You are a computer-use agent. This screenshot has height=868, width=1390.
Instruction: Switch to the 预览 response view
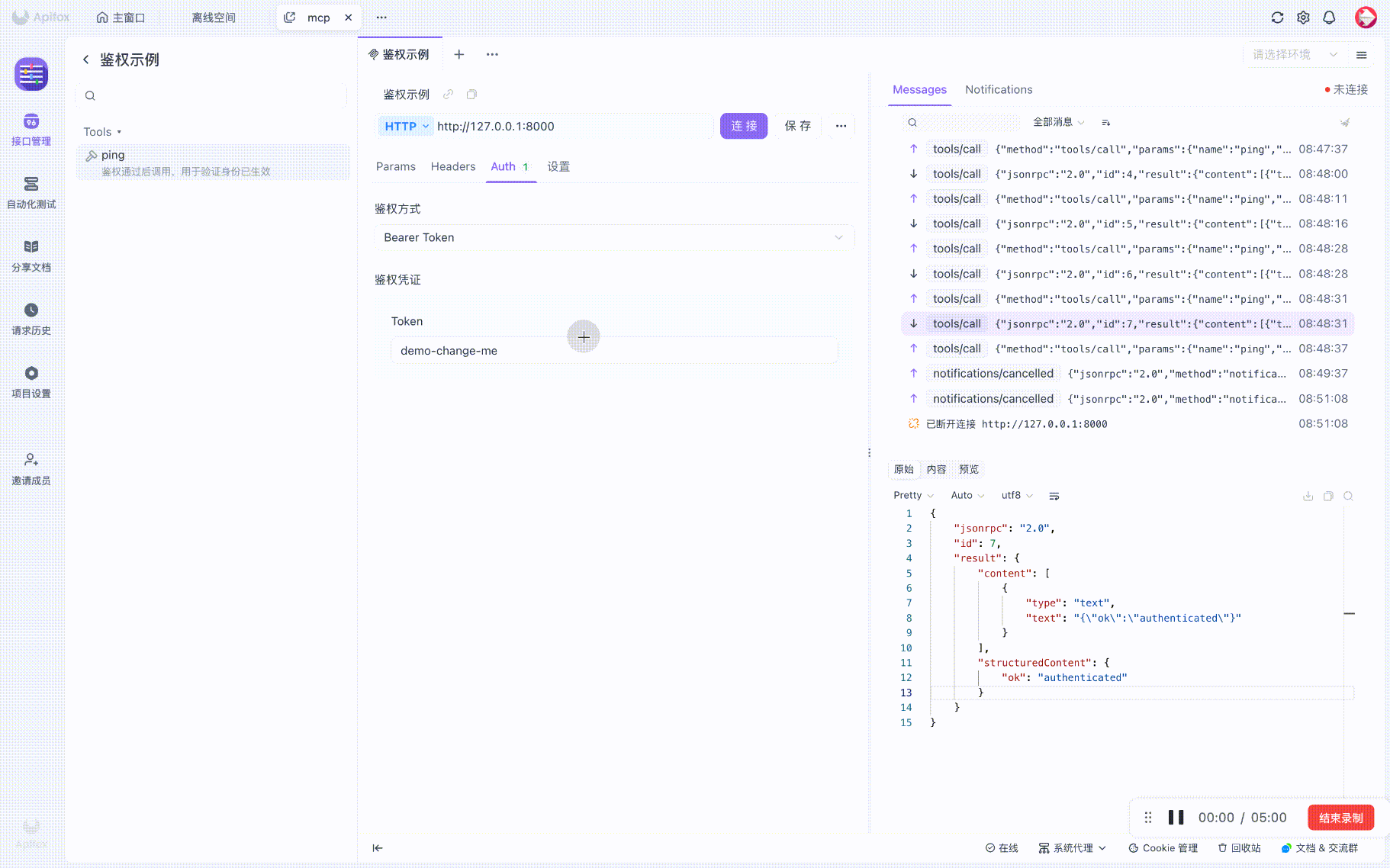pos(969,469)
